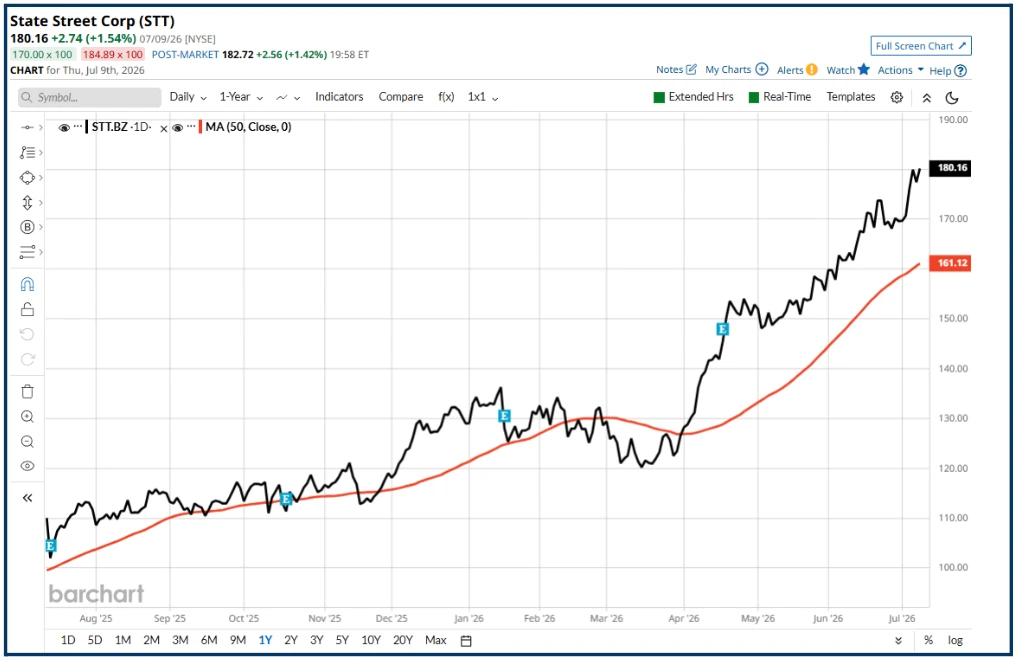This screenshot has height=660, width=1016.
Task: Click the red MA color bar
Action: click(x=200, y=127)
